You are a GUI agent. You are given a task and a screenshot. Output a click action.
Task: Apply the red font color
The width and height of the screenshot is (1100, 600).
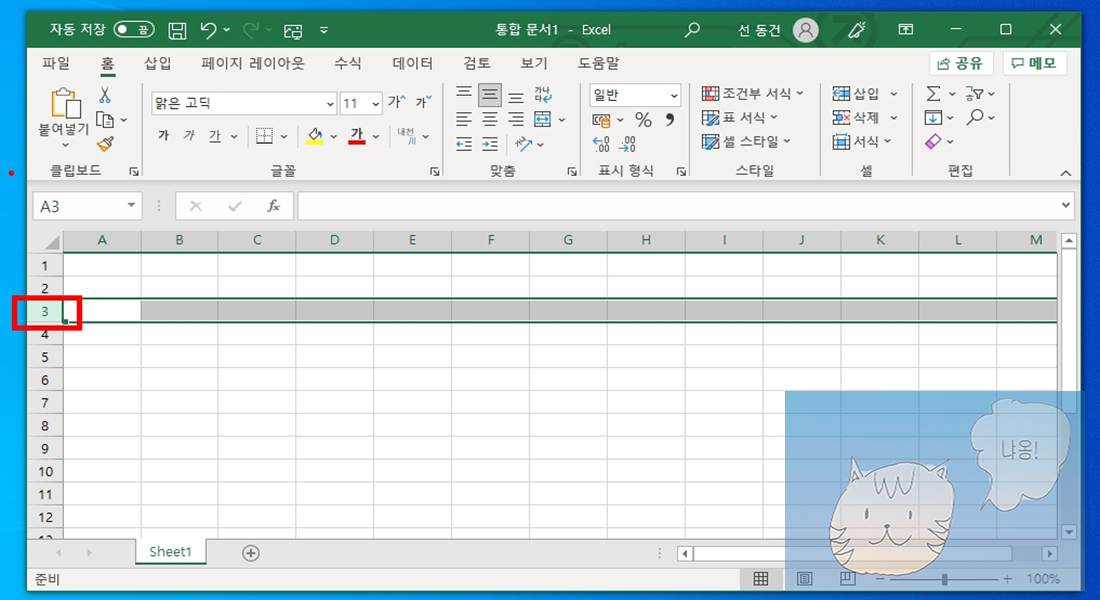click(x=357, y=135)
